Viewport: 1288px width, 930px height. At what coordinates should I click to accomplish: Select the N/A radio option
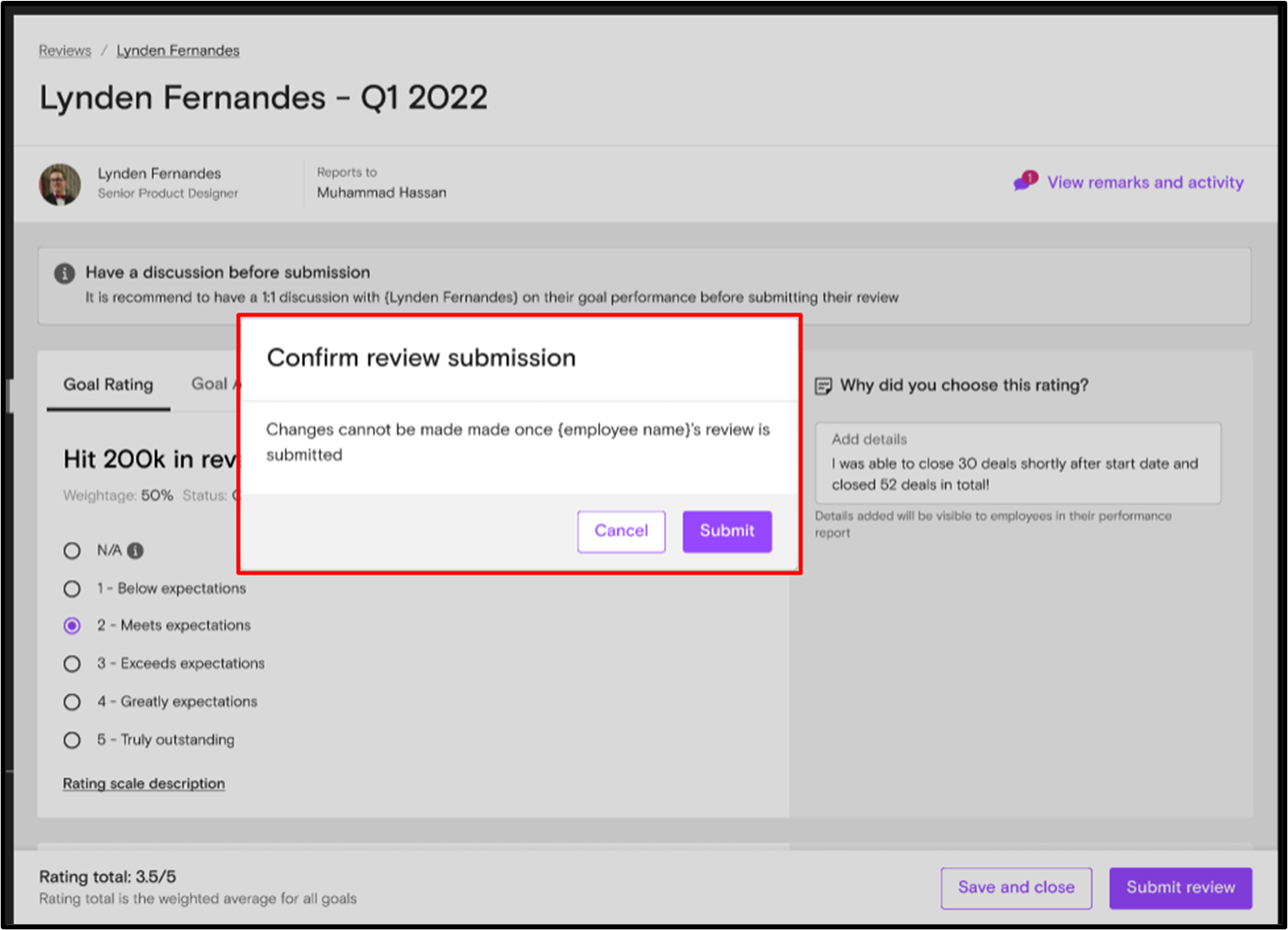pyautogui.click(x=72, y=551)
